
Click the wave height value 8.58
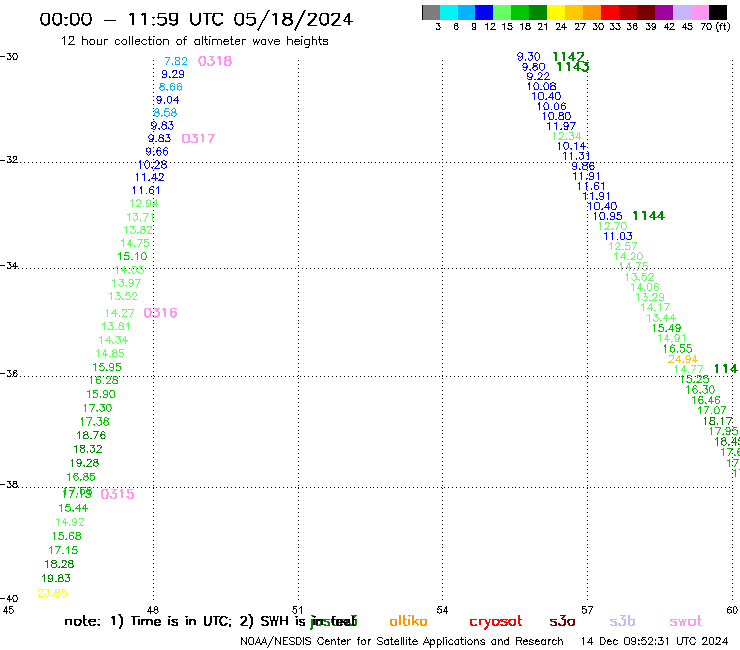tap(165, 113)
